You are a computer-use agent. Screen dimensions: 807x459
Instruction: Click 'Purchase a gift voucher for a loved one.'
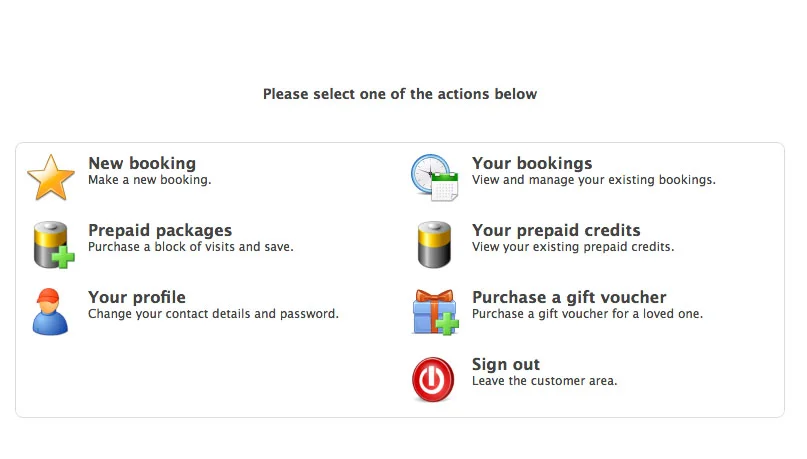[x=587, y=314]
